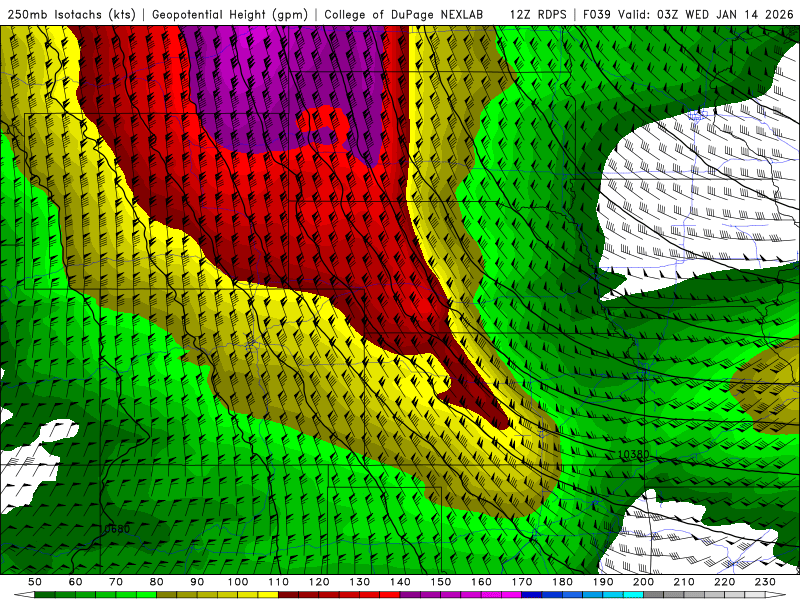
Task: Pick the dark gray swatch just right of 200
Action: pyautogui.click(x=654, y=595)
